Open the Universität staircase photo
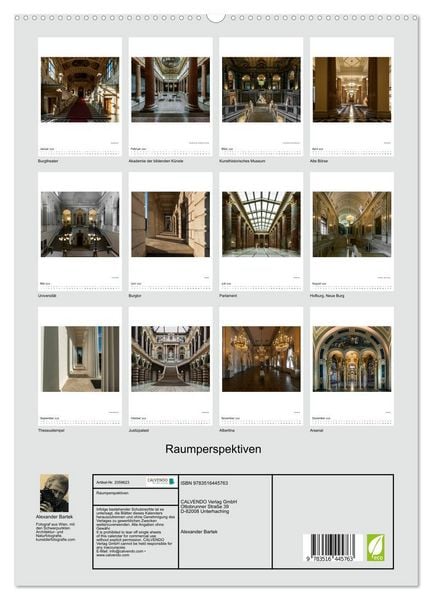Viewport: 432px width, 600px height. click(80, 224)
